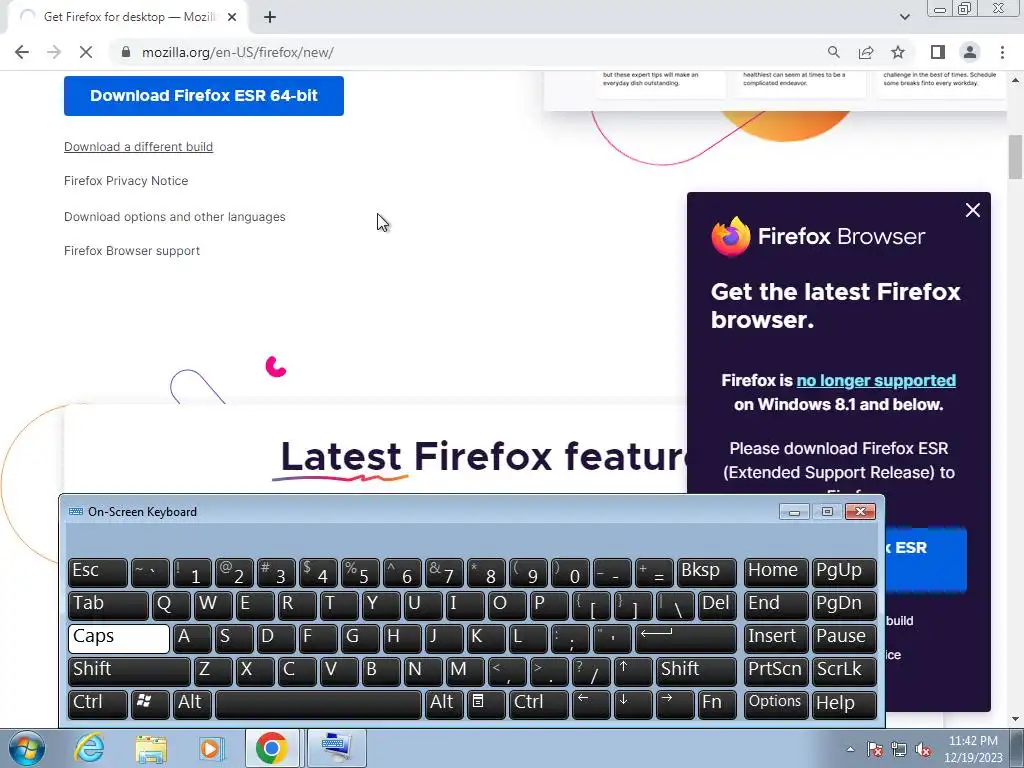
Task: Share this page via share icon
Action: tap(866, 52)
